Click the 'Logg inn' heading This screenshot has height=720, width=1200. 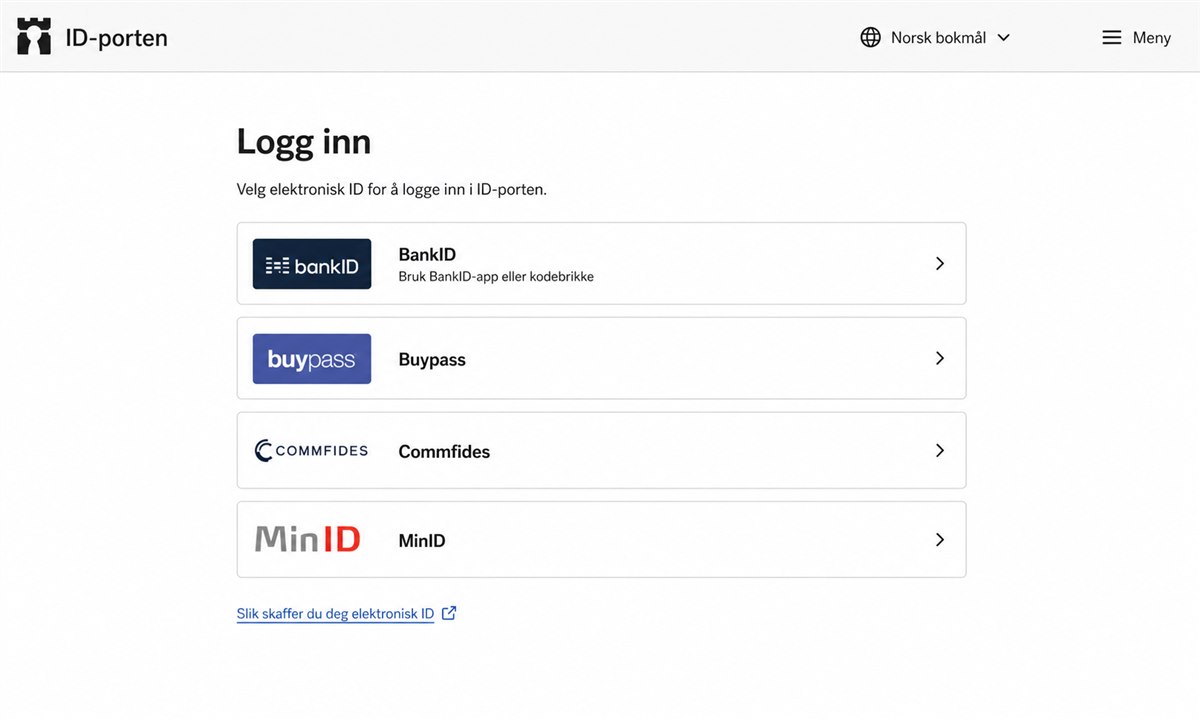tap(304, 142)
